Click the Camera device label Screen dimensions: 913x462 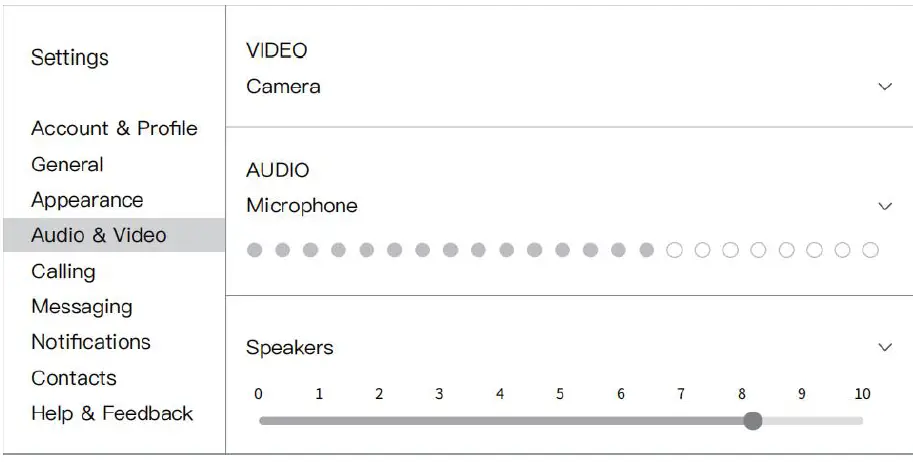pos(283,87)
